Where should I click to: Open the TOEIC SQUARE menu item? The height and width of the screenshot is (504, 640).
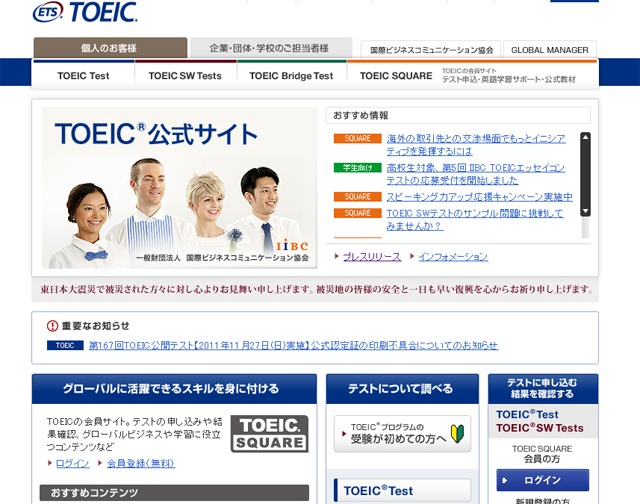pyautogui.click(x=472, y=75)
